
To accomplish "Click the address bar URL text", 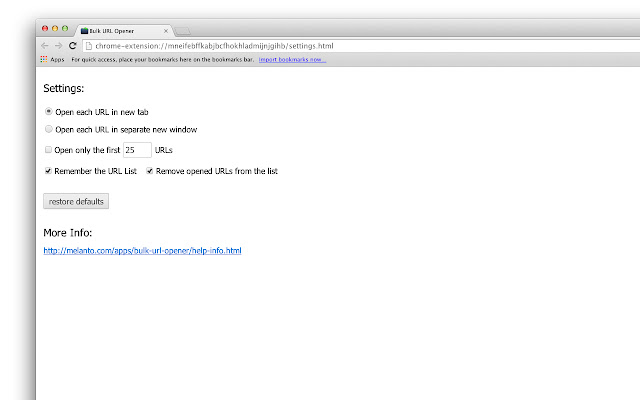I will pos(214,46).
